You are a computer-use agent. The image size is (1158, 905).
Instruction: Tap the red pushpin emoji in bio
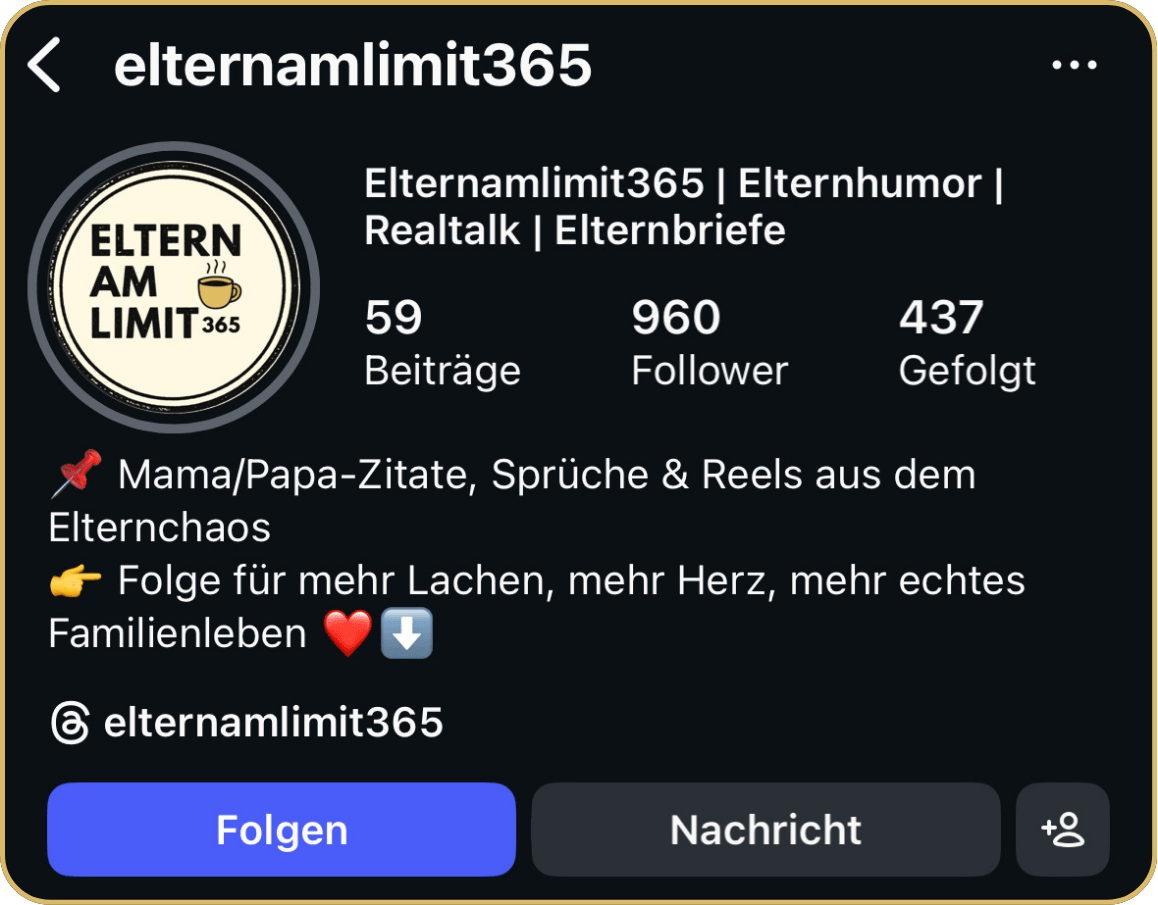click(x=77, y=473)
